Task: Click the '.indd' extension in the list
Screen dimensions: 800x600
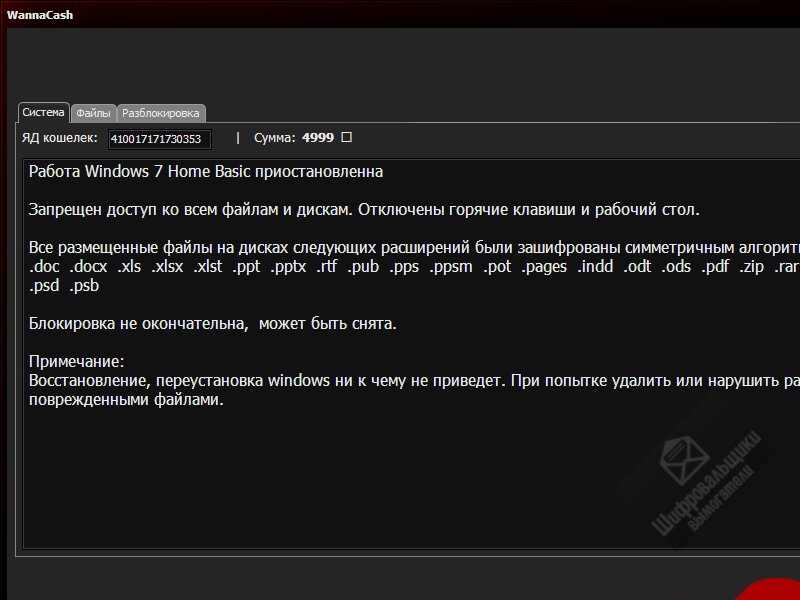Action: point(595,267)
